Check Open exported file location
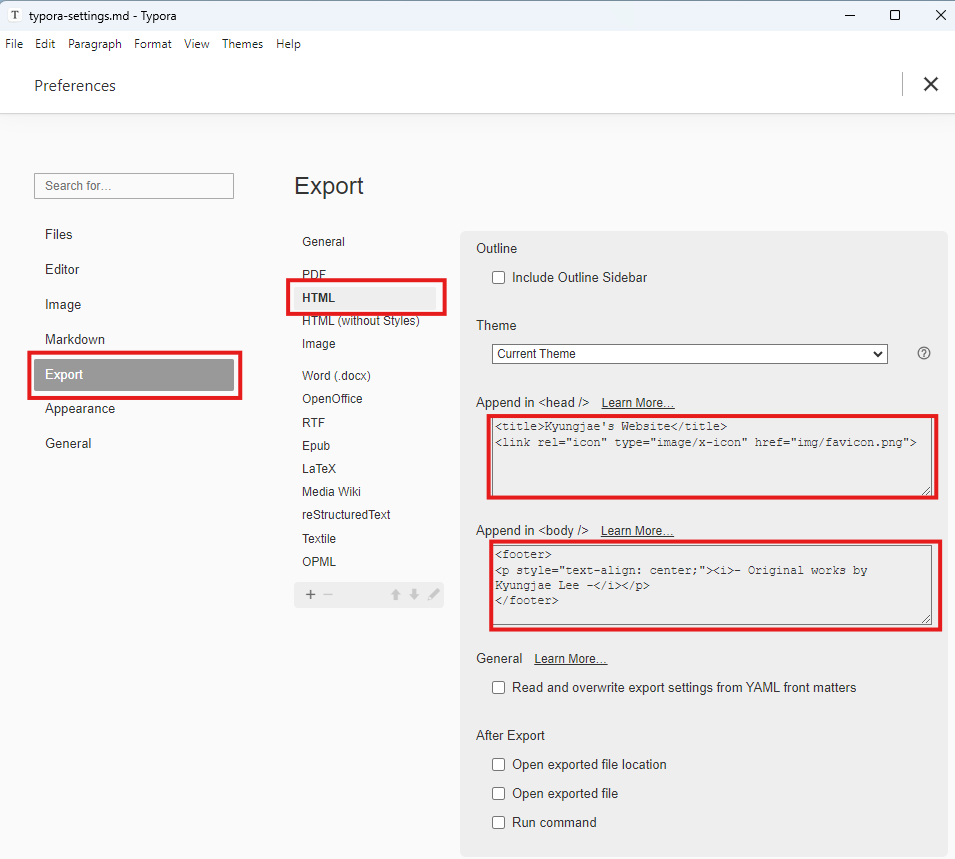Image resolution: width=955 pixels, height=859 pixels. 498,765
